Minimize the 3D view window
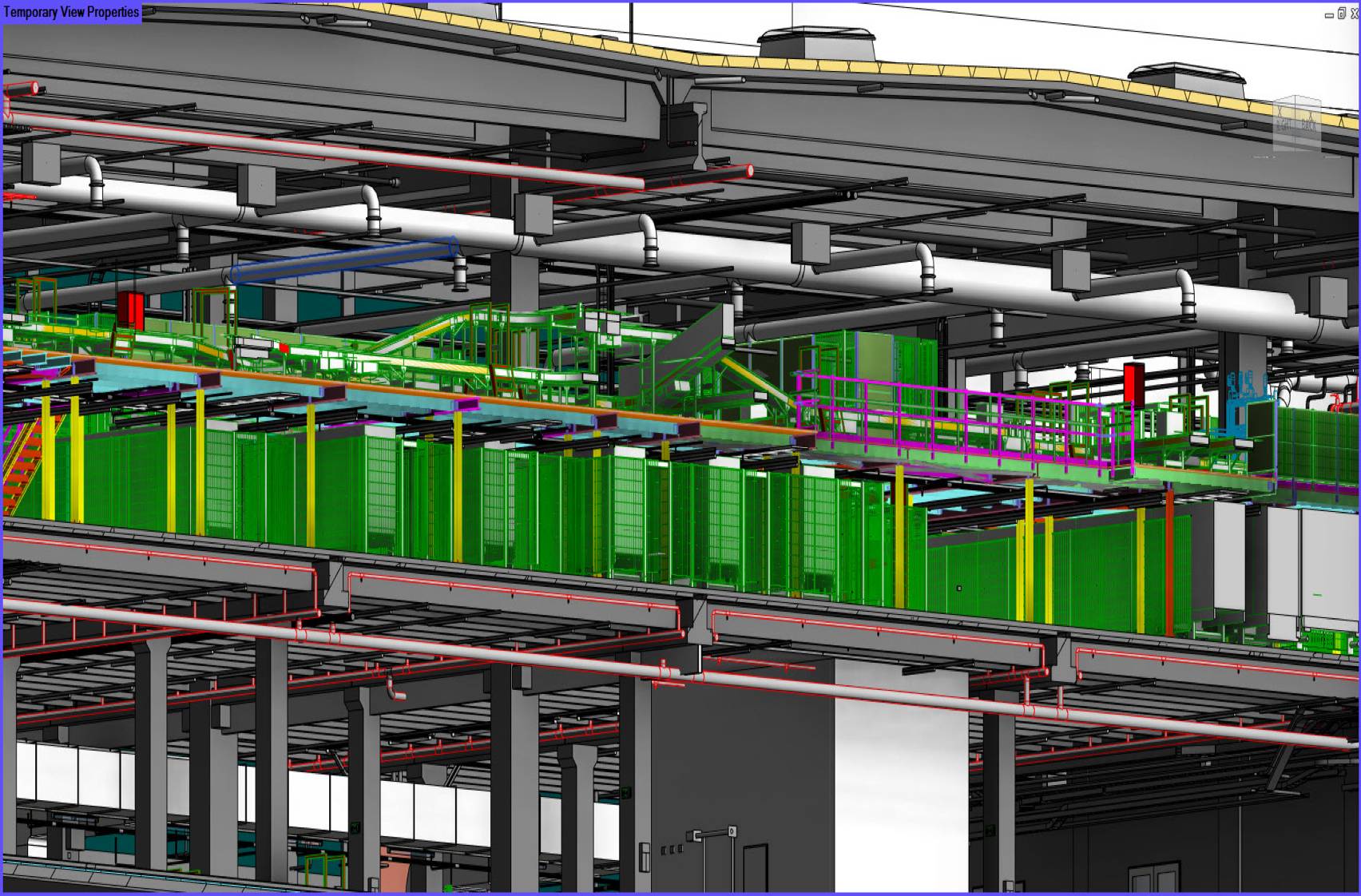 pos(1329,14)
